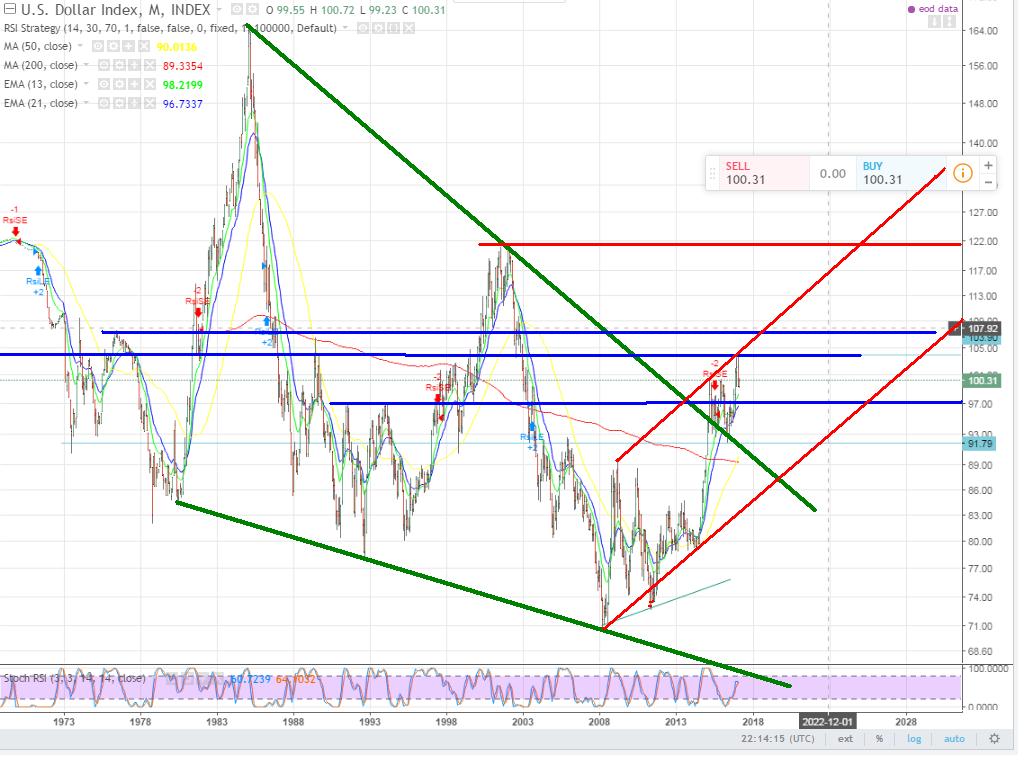Click the 22:14:15 (UTC) timezone clock

point(778,739)
